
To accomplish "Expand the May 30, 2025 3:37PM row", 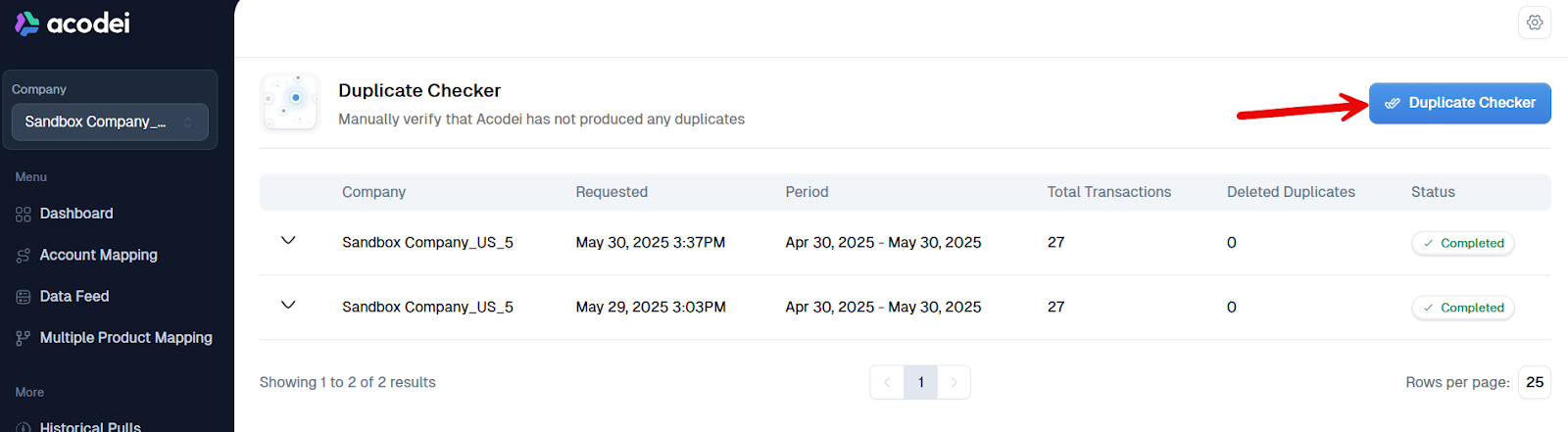I will click(x=288, y=241).
